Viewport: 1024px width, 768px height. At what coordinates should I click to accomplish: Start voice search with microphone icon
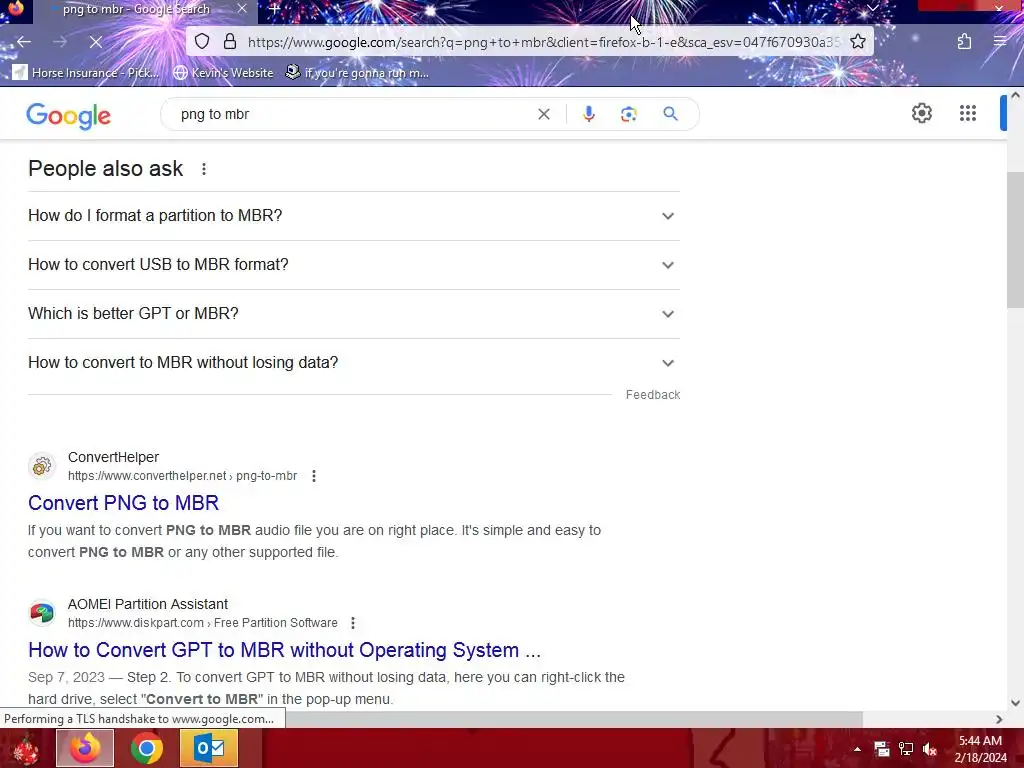point(588,114)
